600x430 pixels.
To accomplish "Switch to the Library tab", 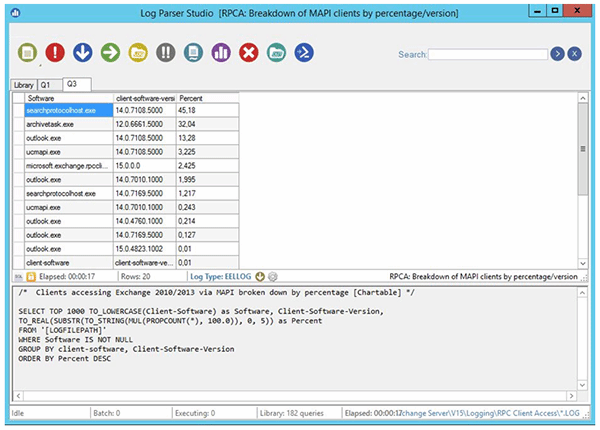I will [x=22, y=85].
